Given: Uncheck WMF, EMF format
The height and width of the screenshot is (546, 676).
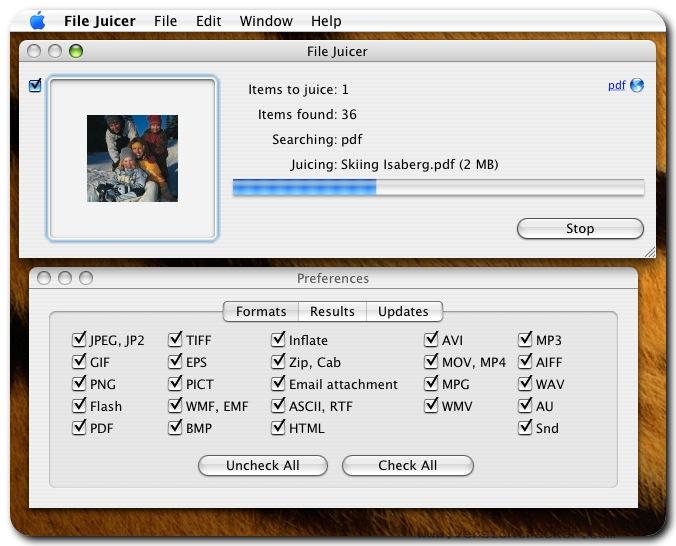Looking at the screenshot, I should pyautogui.click(x=175, y=405).
